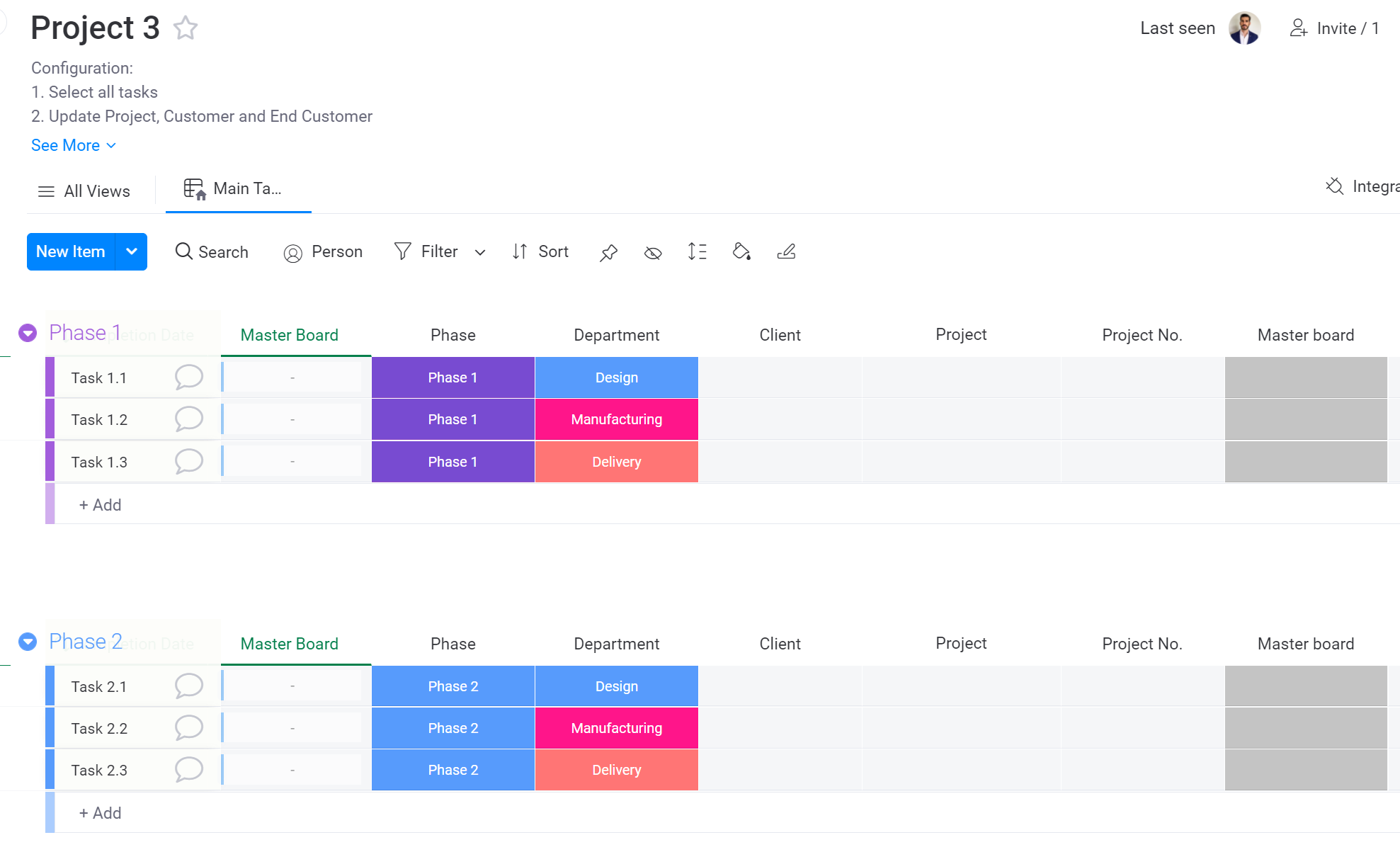The width and height of the screenshot is (1400, 852).
Task: Click the pin columns icon
Action: 608,252
